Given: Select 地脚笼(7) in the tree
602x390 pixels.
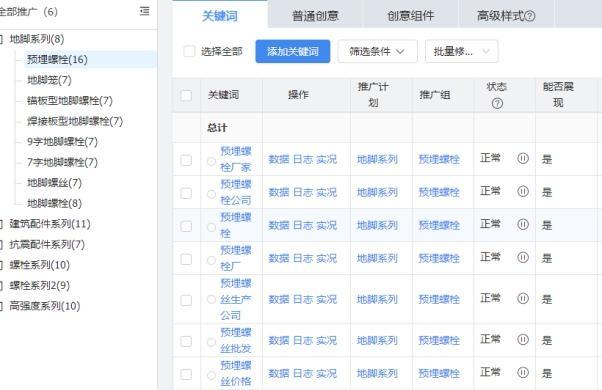Looking at the screenshot, I should [x=49, y=80].
